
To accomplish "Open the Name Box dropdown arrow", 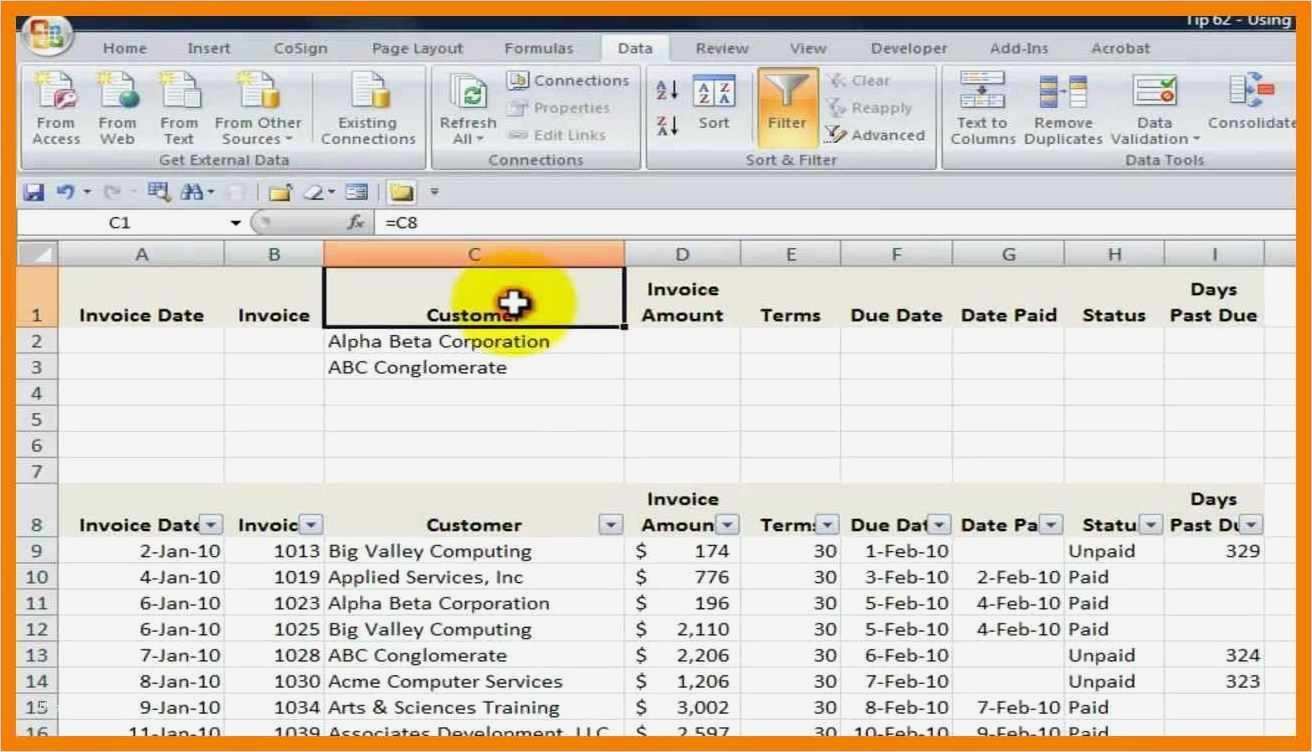I will [236, 224].
